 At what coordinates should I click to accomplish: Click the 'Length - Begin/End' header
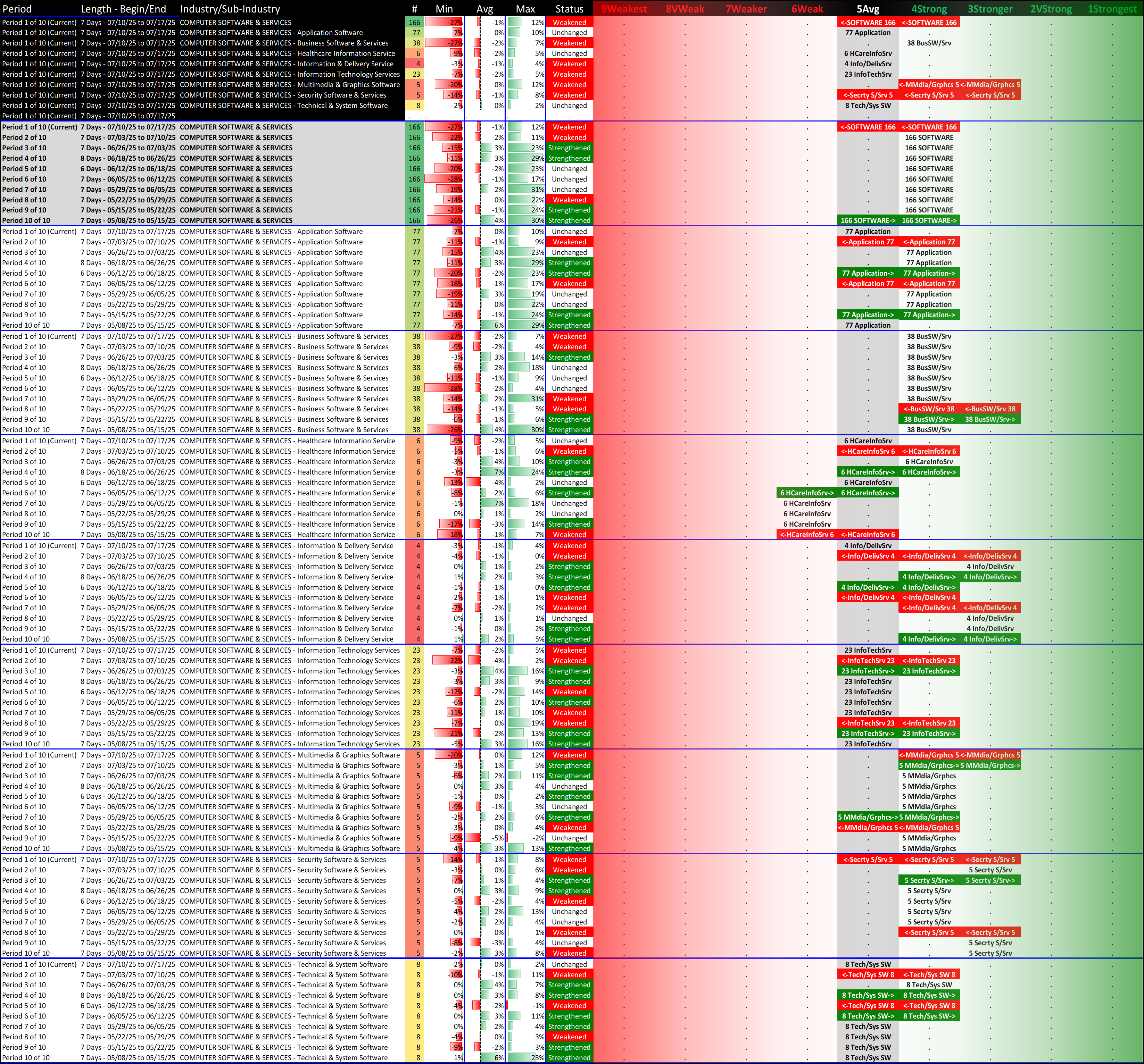(123, 9)
